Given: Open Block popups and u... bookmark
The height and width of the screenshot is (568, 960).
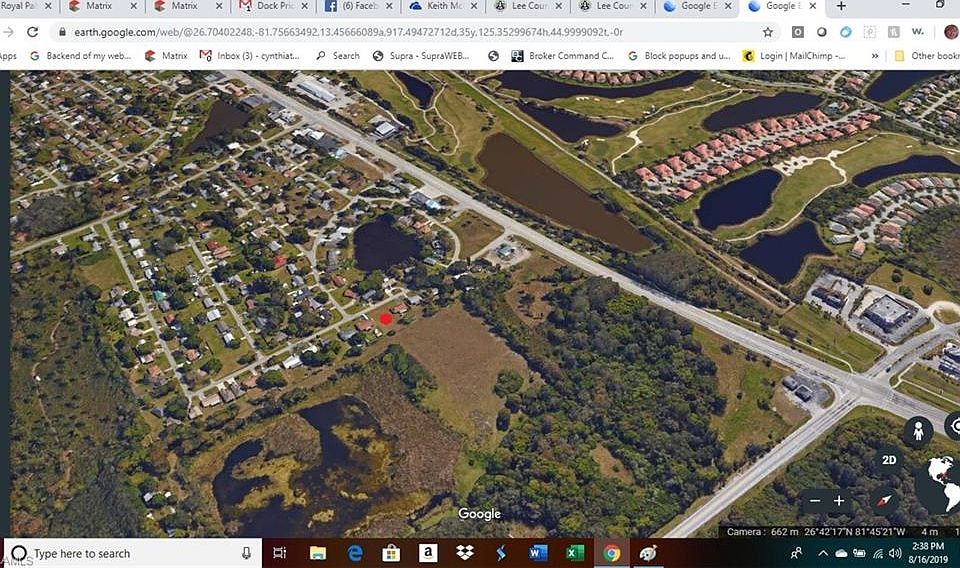Looking at the screenshot, I should point(679,56).
